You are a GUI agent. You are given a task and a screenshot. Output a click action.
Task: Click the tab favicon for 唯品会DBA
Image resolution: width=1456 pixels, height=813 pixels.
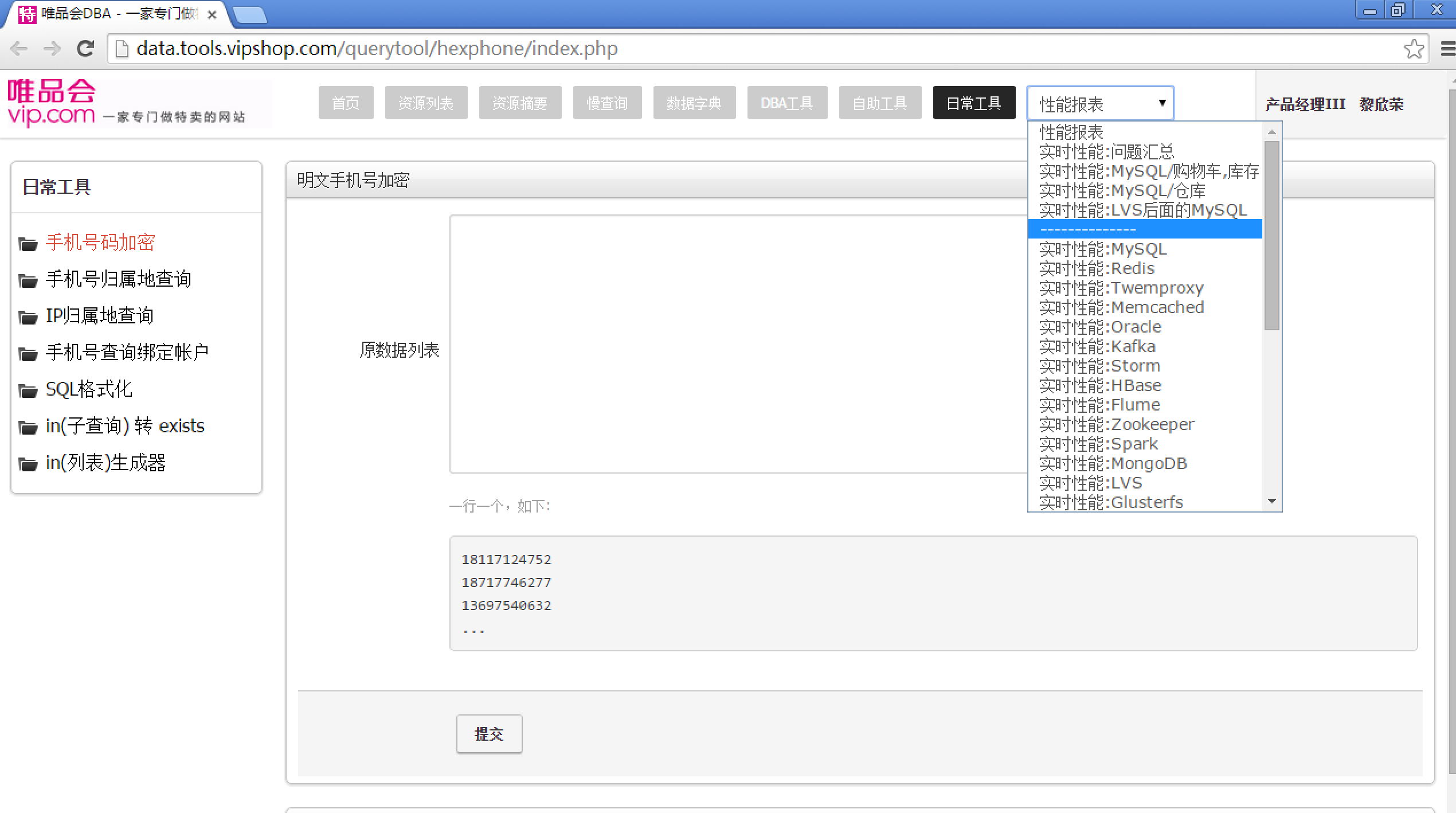27,14
